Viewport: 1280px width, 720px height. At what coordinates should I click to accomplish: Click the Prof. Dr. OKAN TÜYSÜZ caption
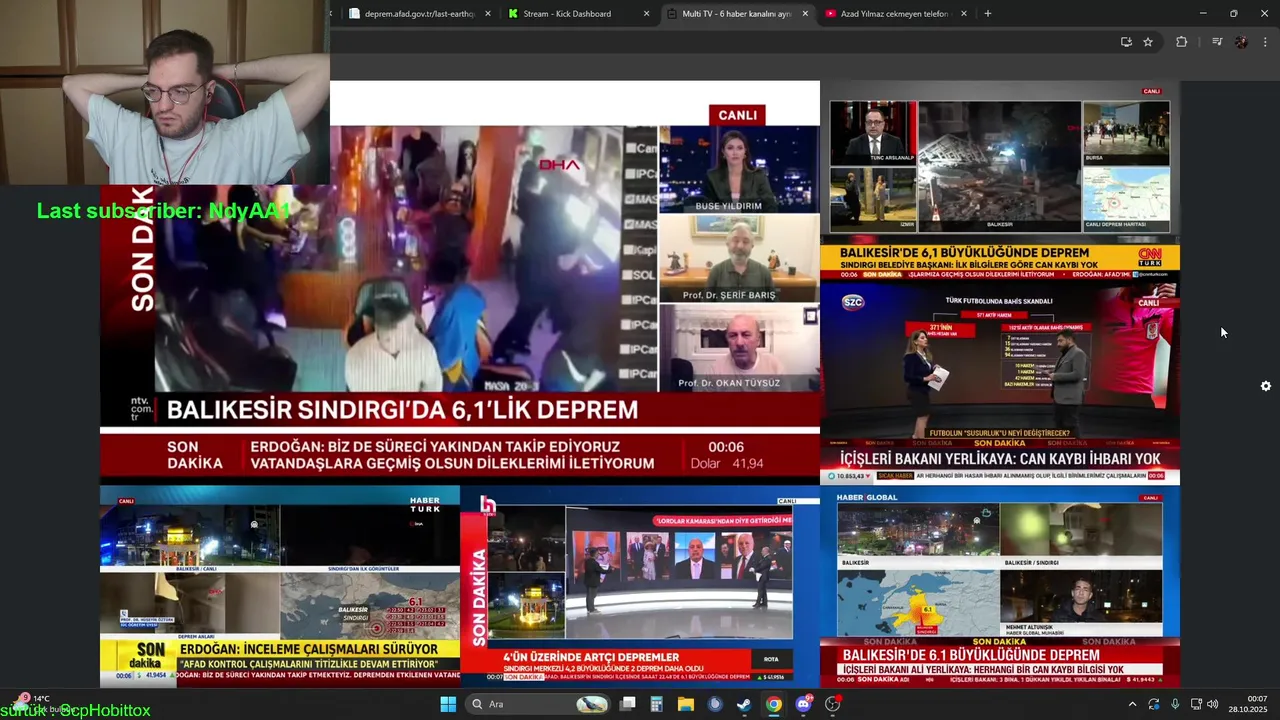tap(729, 383)
